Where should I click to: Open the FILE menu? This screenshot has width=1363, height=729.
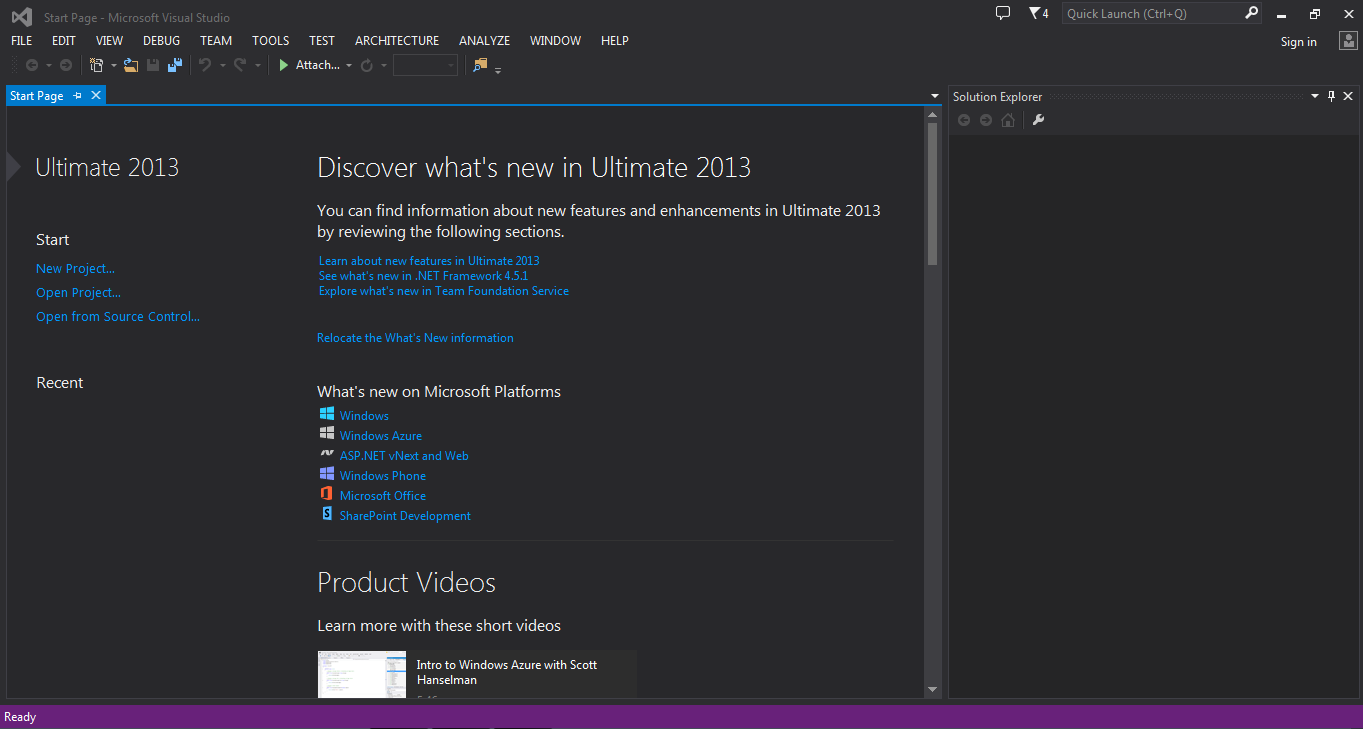(x=22, y=41)
